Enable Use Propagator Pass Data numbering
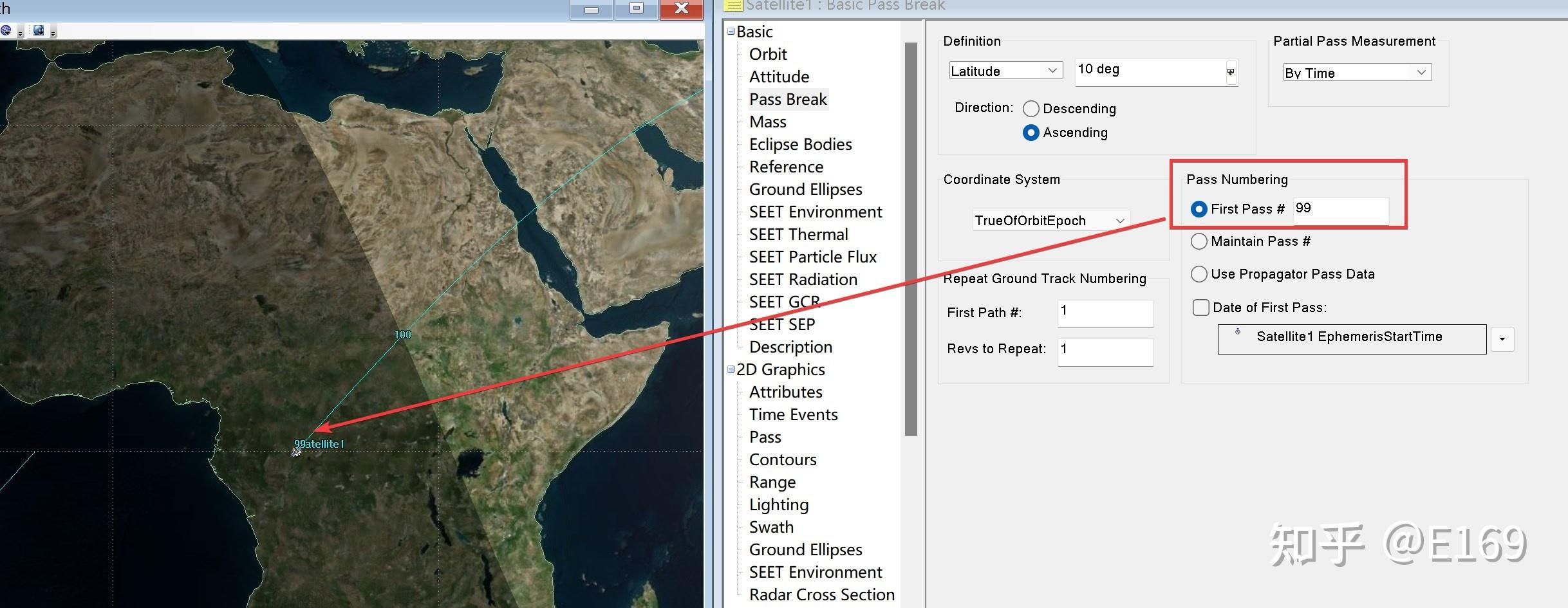1568x608 pixels. [1199, 274]
